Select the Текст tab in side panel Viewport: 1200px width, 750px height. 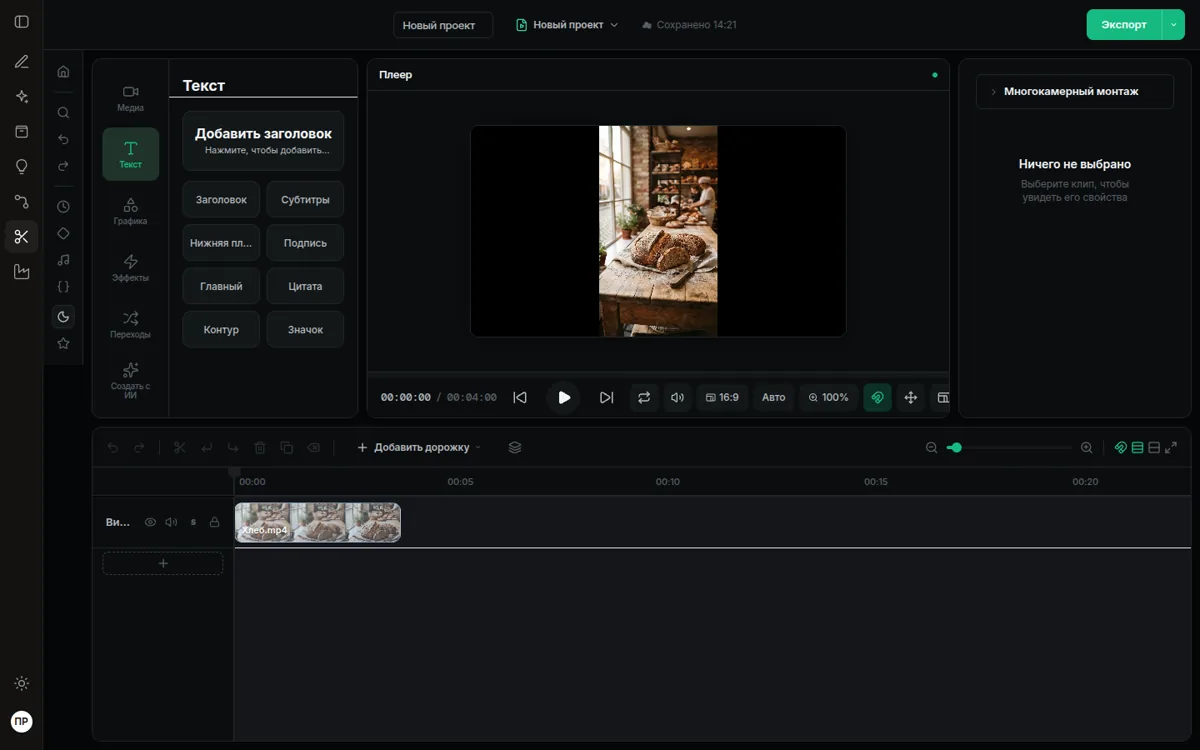coord(130,154)
